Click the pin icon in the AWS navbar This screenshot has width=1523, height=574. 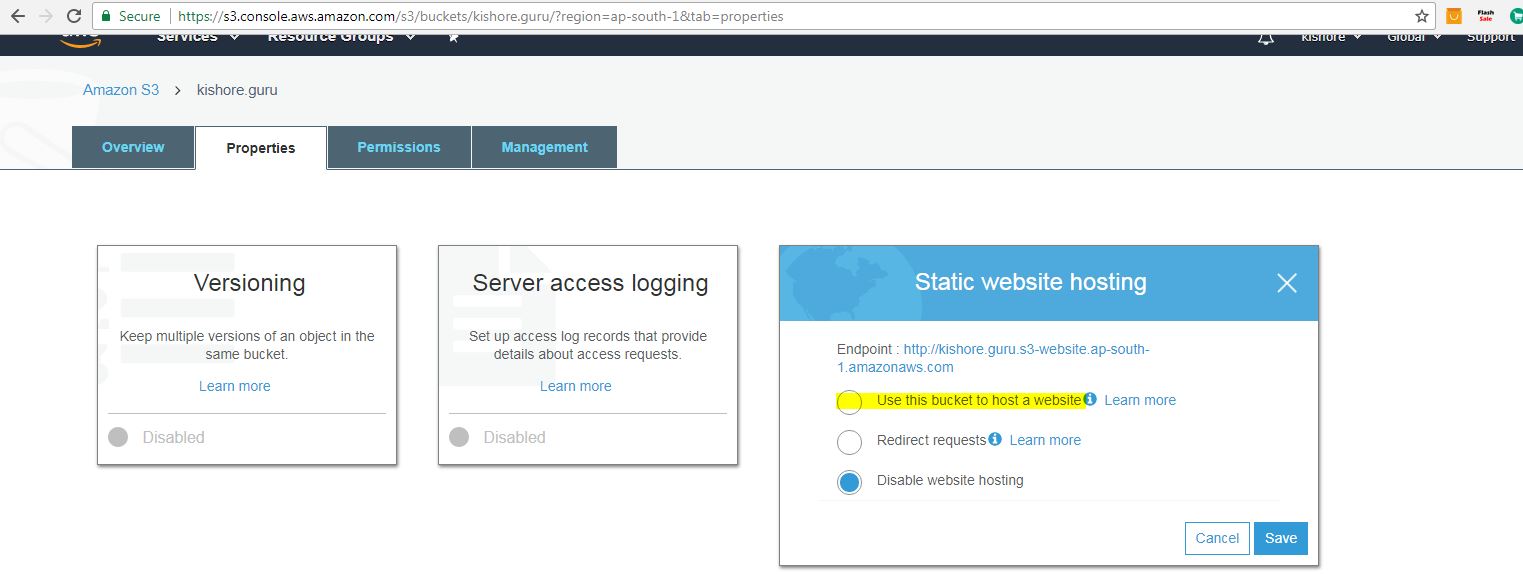pyautogui.click(x=453, y=37)
